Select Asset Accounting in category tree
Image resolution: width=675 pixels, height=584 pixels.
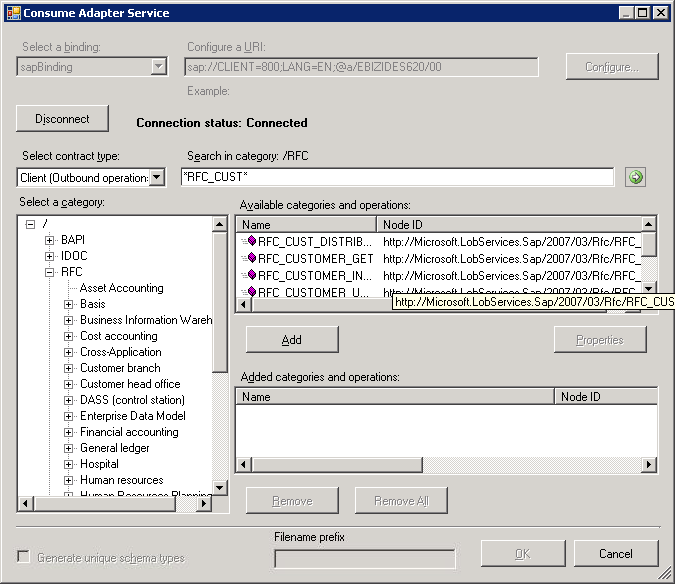122,288
